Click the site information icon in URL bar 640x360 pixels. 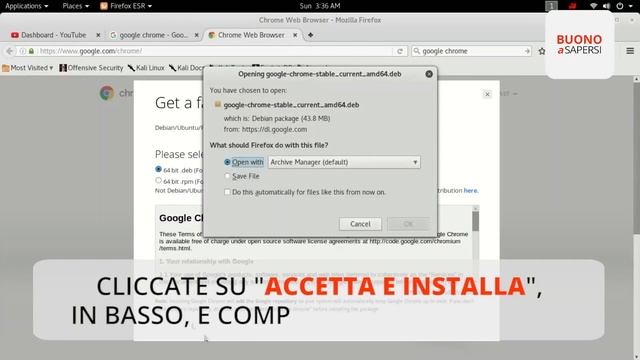click(x=23, y=51)
